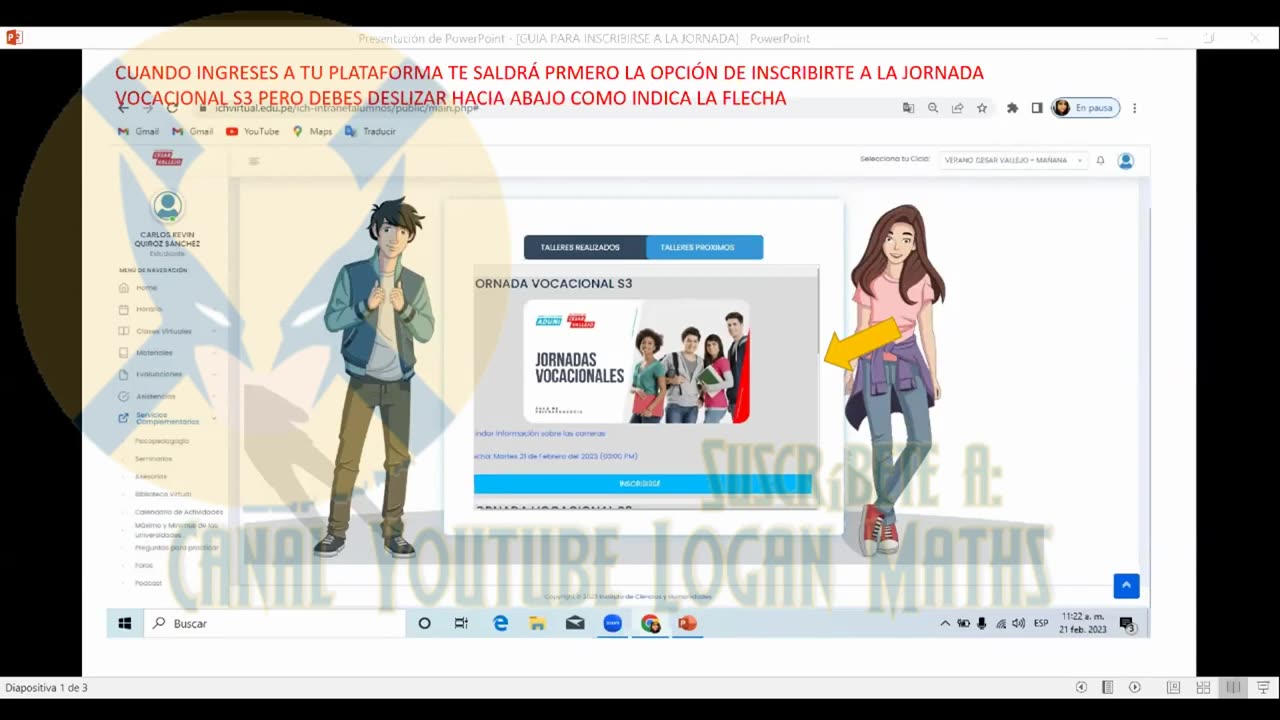Viewport: 1280px width, 720px height.
Task: Bookmark the page with star icon
Action: click(982, 108)
